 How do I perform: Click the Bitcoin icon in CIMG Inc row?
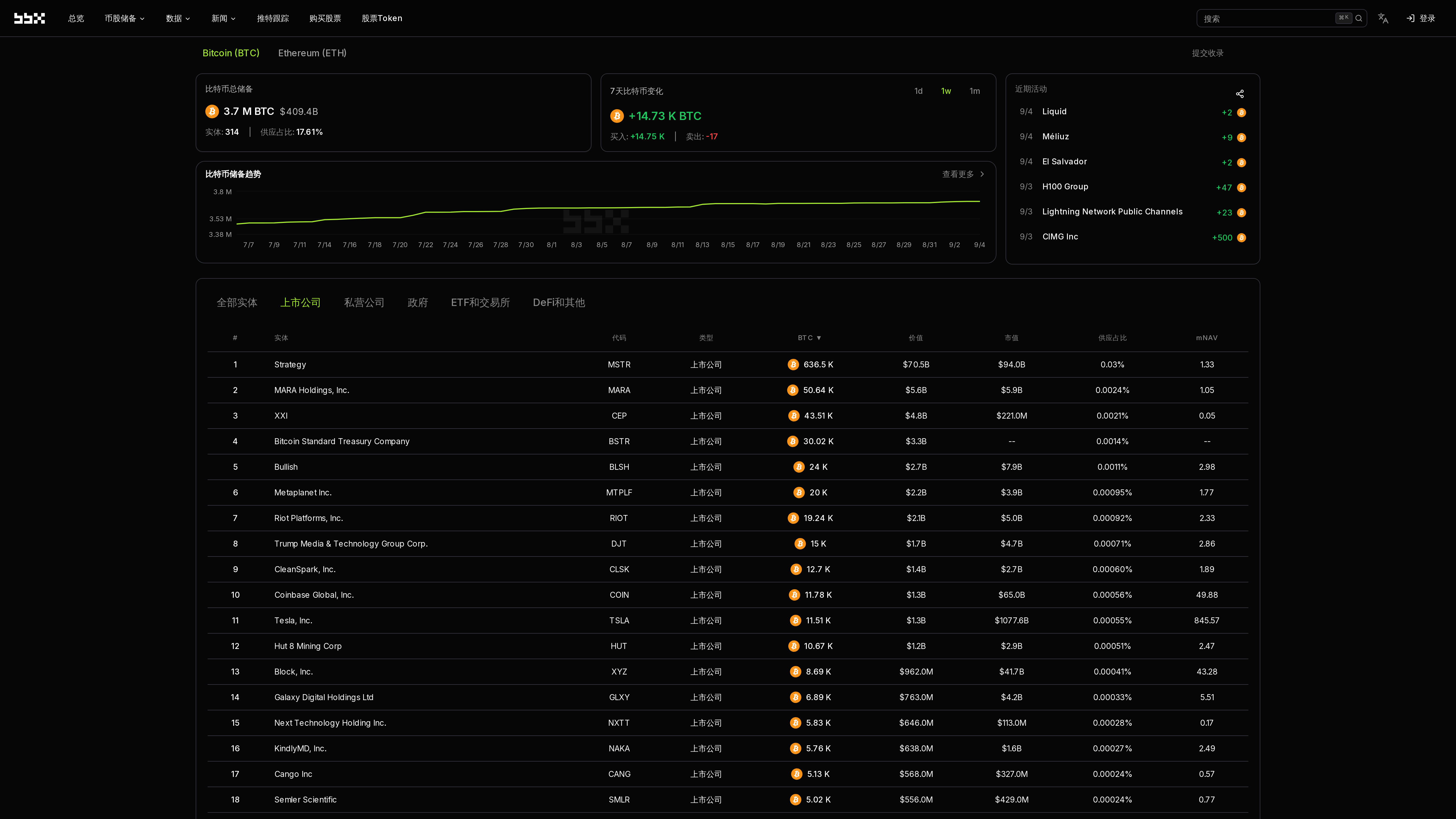coord(1241,237)
